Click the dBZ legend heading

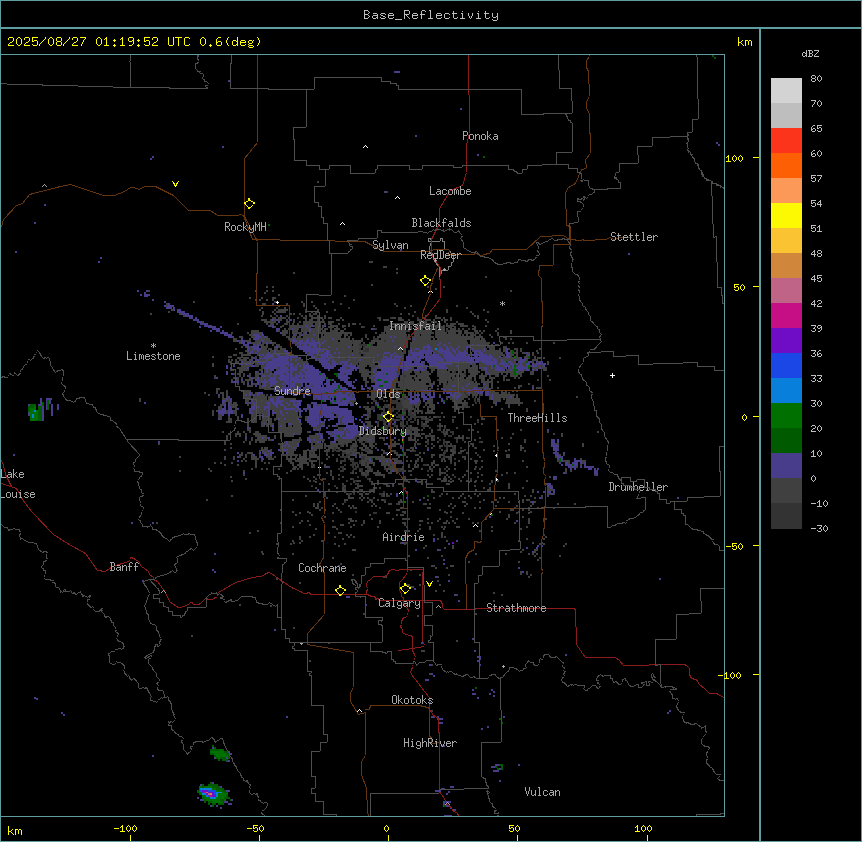coord(810,53)
